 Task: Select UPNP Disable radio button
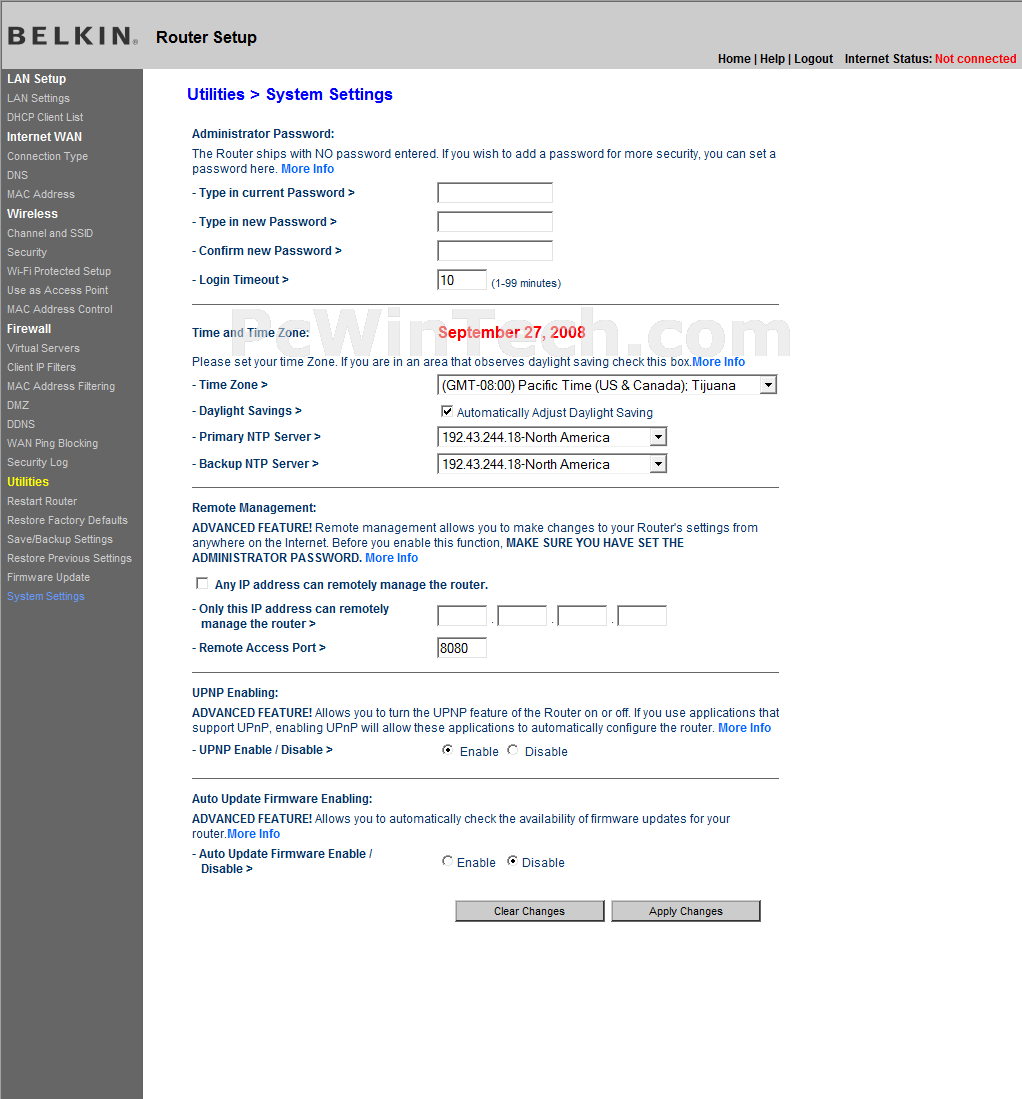pos(512,750)
